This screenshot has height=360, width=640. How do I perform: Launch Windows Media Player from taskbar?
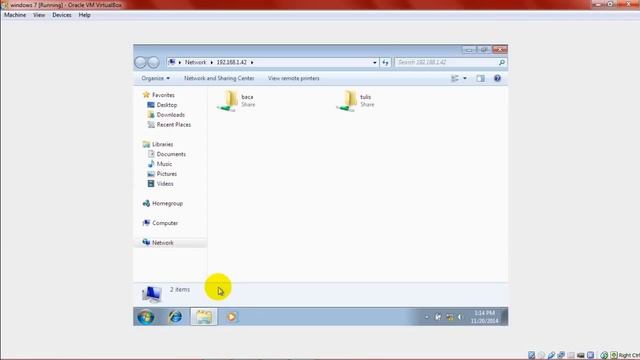231,317
